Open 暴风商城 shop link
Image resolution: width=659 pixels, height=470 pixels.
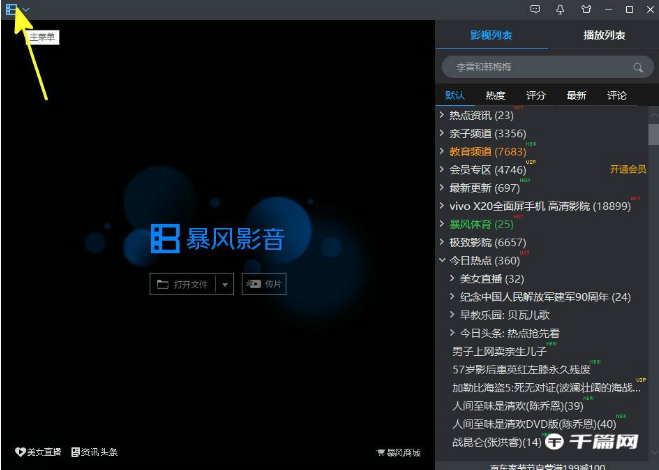point(398,453)
